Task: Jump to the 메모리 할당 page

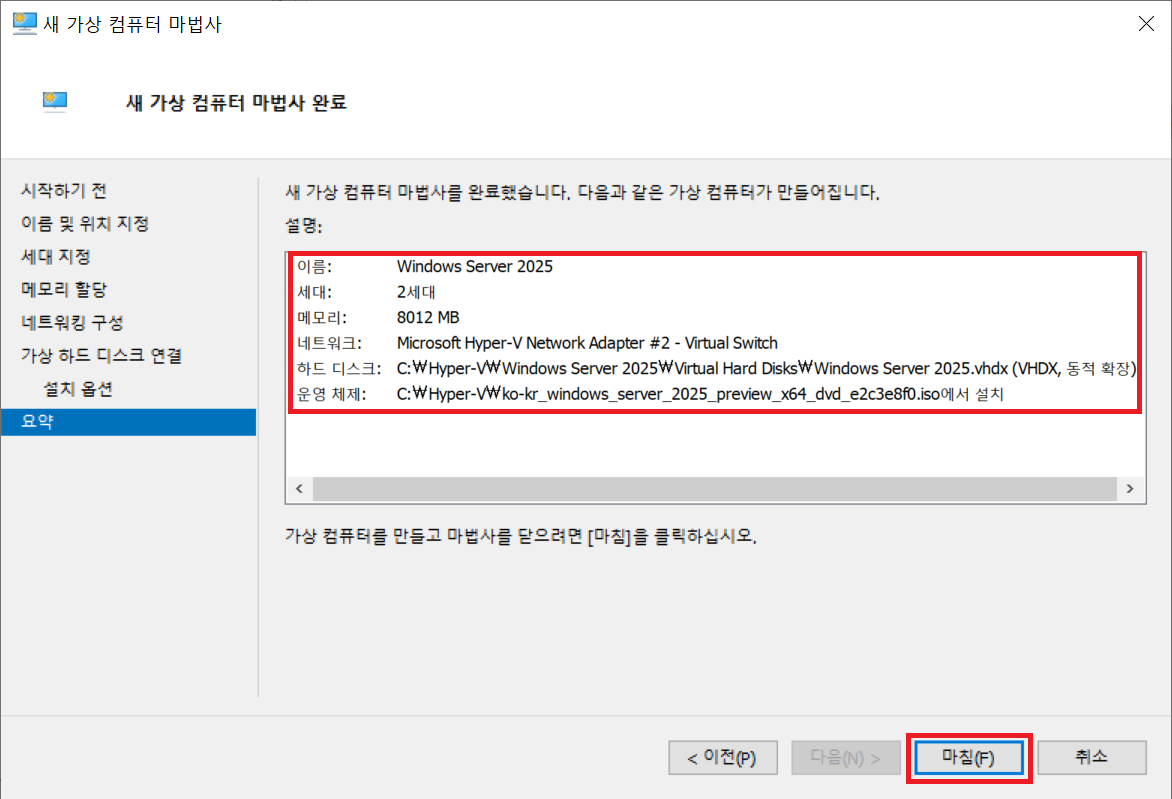Action: 64,289
